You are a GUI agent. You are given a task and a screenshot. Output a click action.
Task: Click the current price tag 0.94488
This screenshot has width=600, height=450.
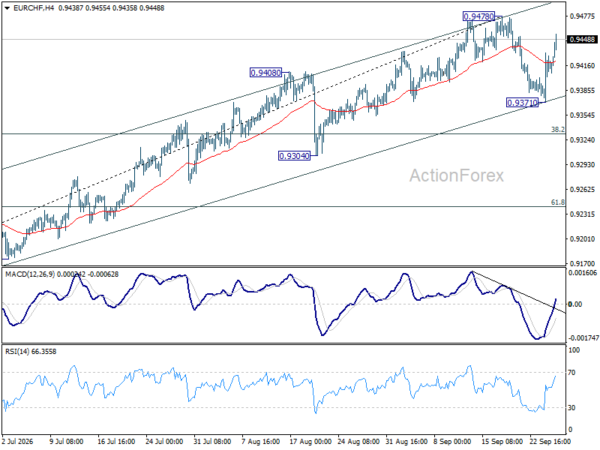[582, 39]
